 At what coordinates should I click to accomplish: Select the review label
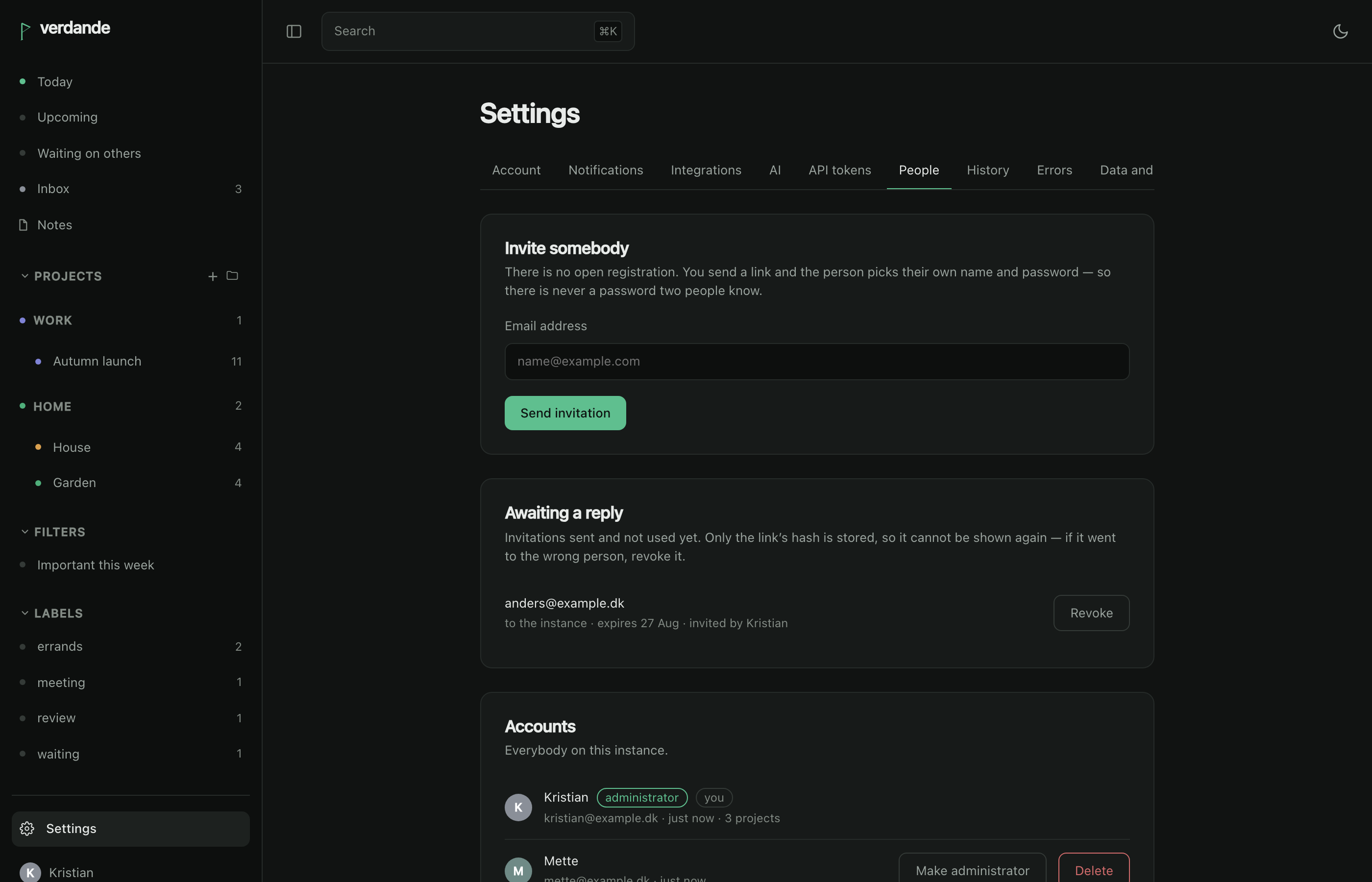[130, 718]
